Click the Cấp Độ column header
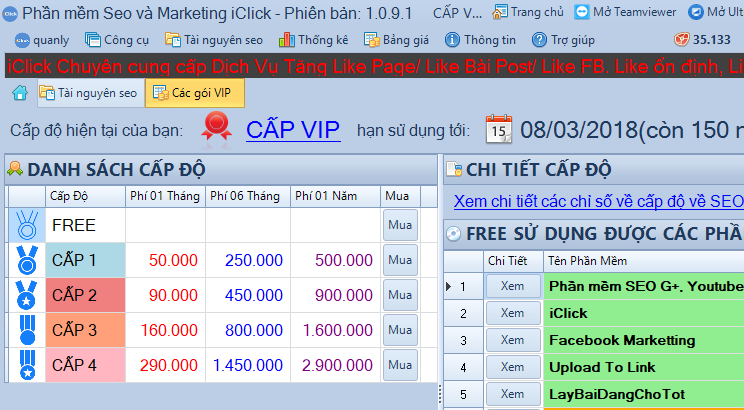Viewport: 744px width, 410px height. tap(85, 196)
